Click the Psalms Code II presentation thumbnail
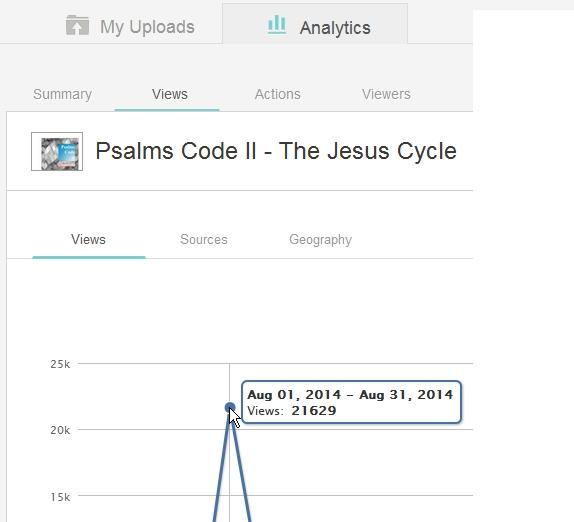This screenshot has height=522, width=574. [x=57, y=152]
